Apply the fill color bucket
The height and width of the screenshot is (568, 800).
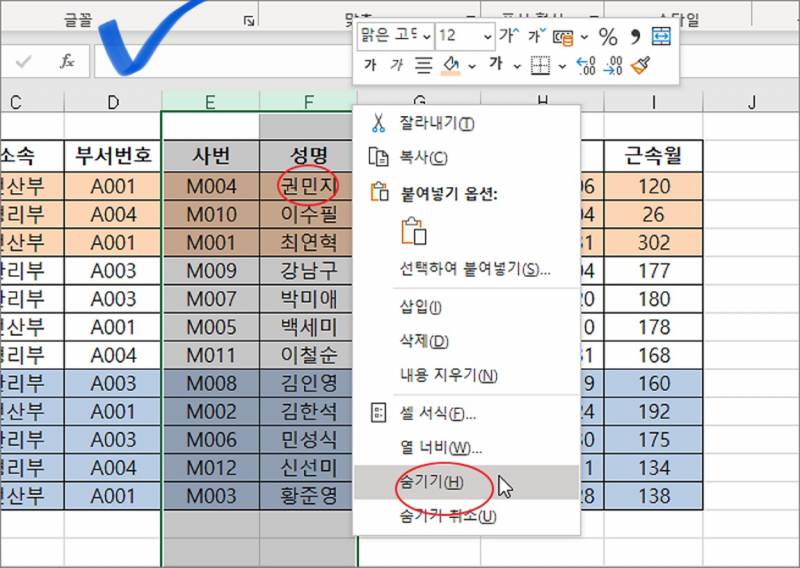451,66
